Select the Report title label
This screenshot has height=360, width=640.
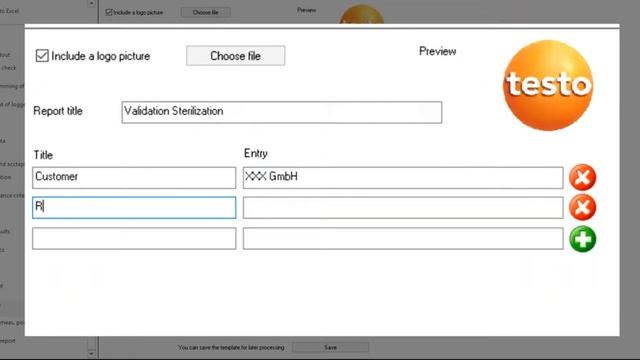[58, 111]
